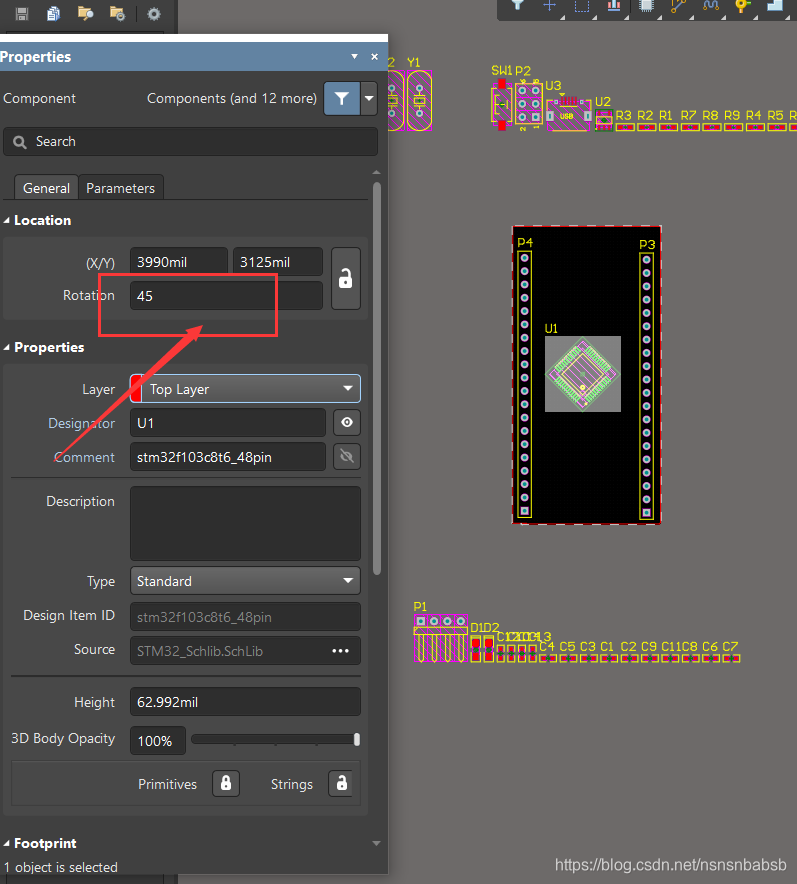Viewport: 797px width, 884px height.
Task: Collapse the Properties section
Action: pyautogui.click(x=7, y=347)
